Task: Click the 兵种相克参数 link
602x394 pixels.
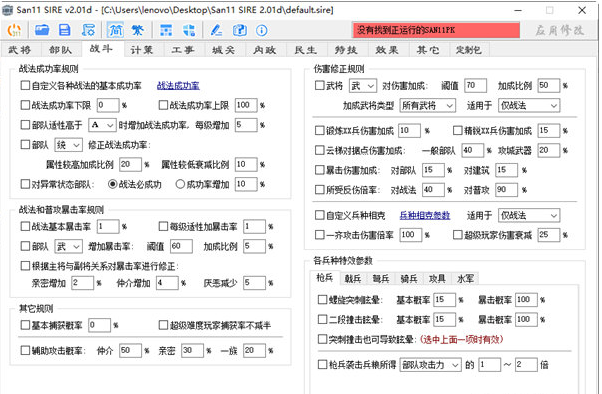Action: 425,215
